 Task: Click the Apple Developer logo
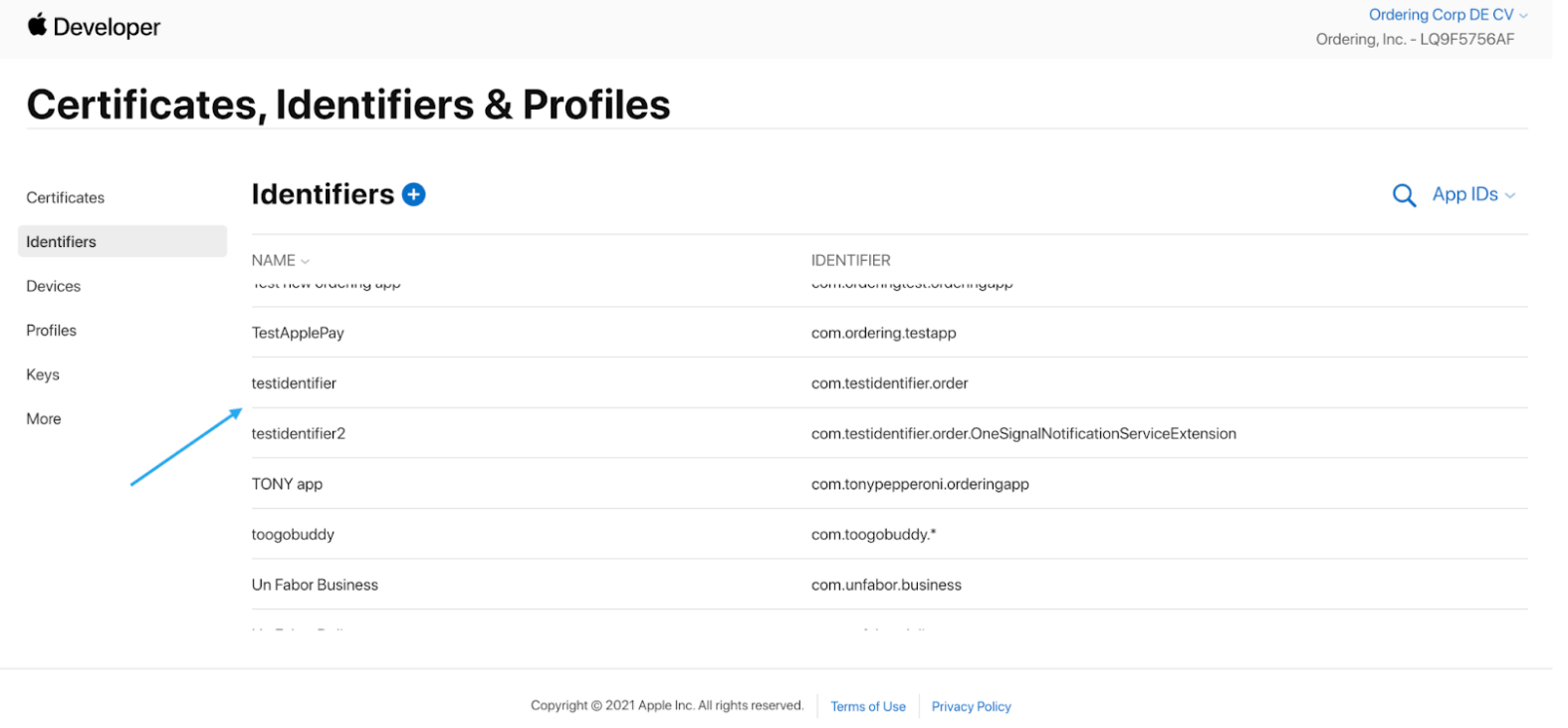(x=94, y=26)
